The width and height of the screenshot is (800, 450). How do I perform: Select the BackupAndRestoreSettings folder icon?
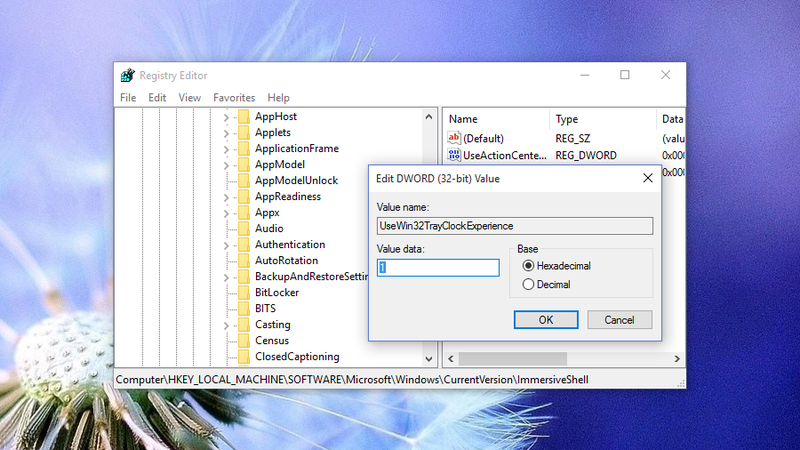(x=244, y=277)
